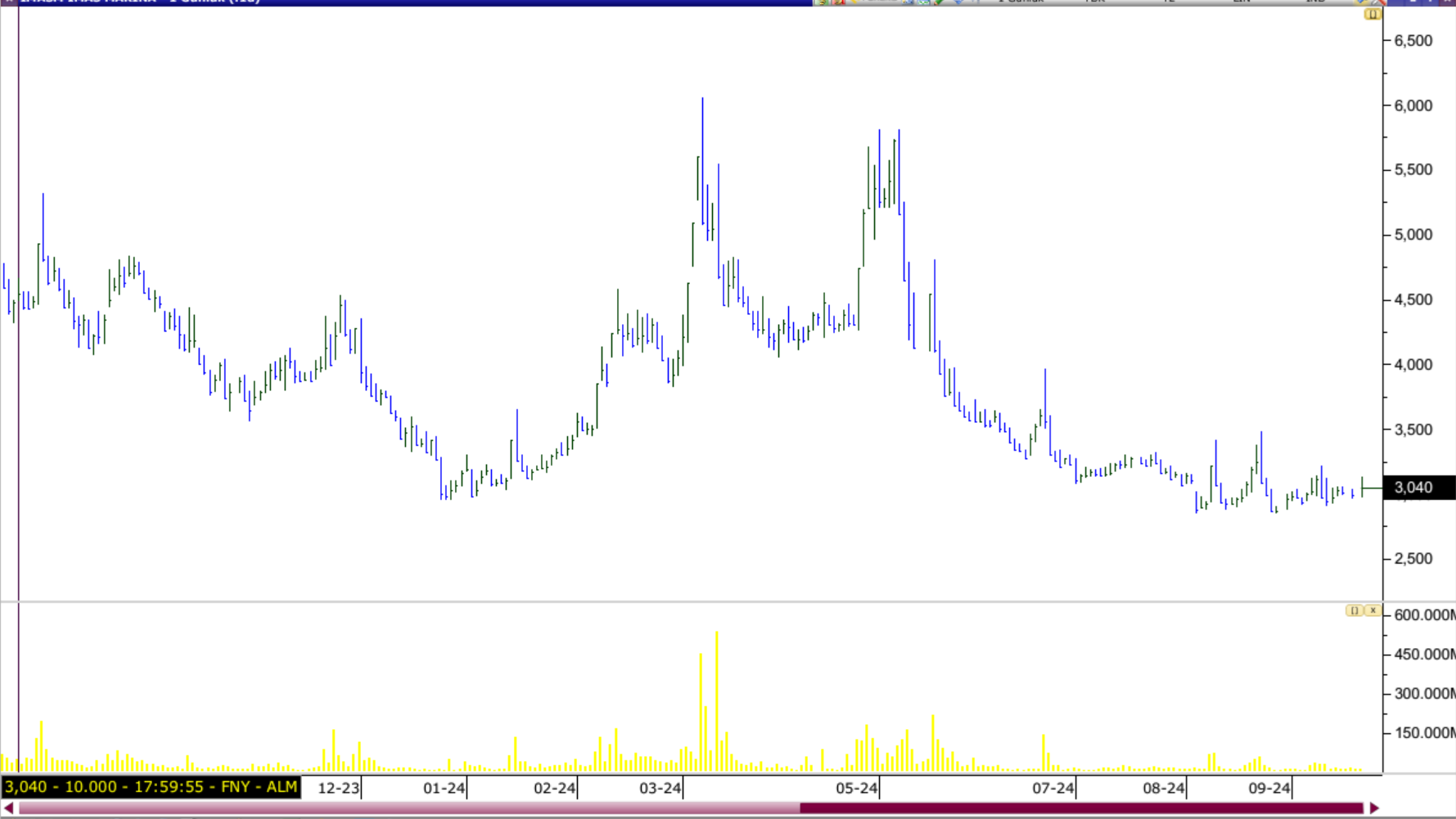Click the divider between price and volume
The width and height of the screenshot is (1456, 819).
[692, 602]
